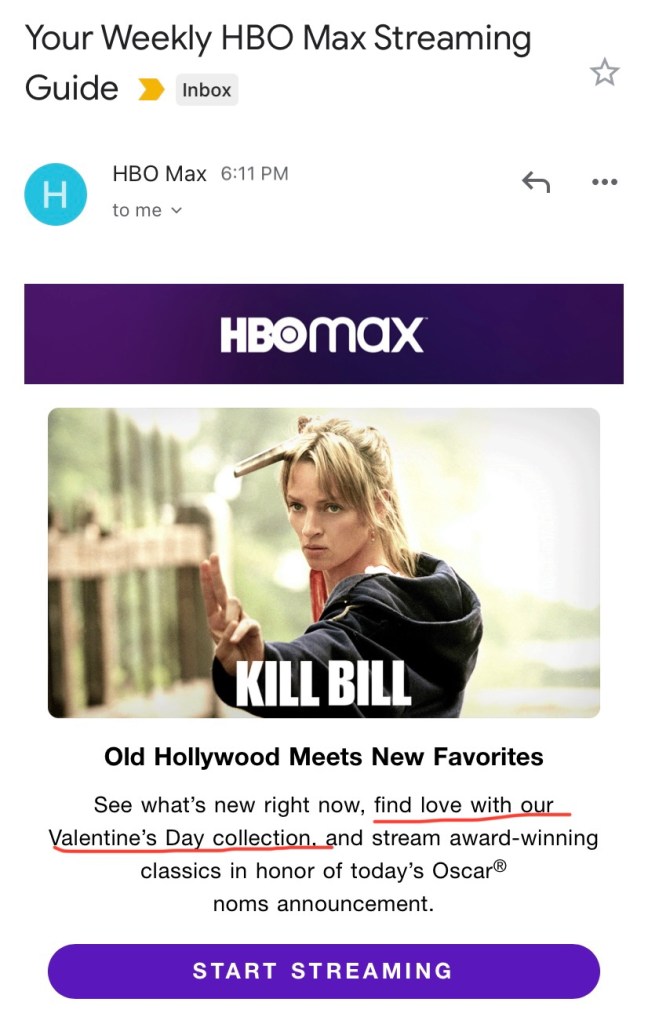Toggle the yellow importance marker

pyautogui.click(x=151, y=89)
